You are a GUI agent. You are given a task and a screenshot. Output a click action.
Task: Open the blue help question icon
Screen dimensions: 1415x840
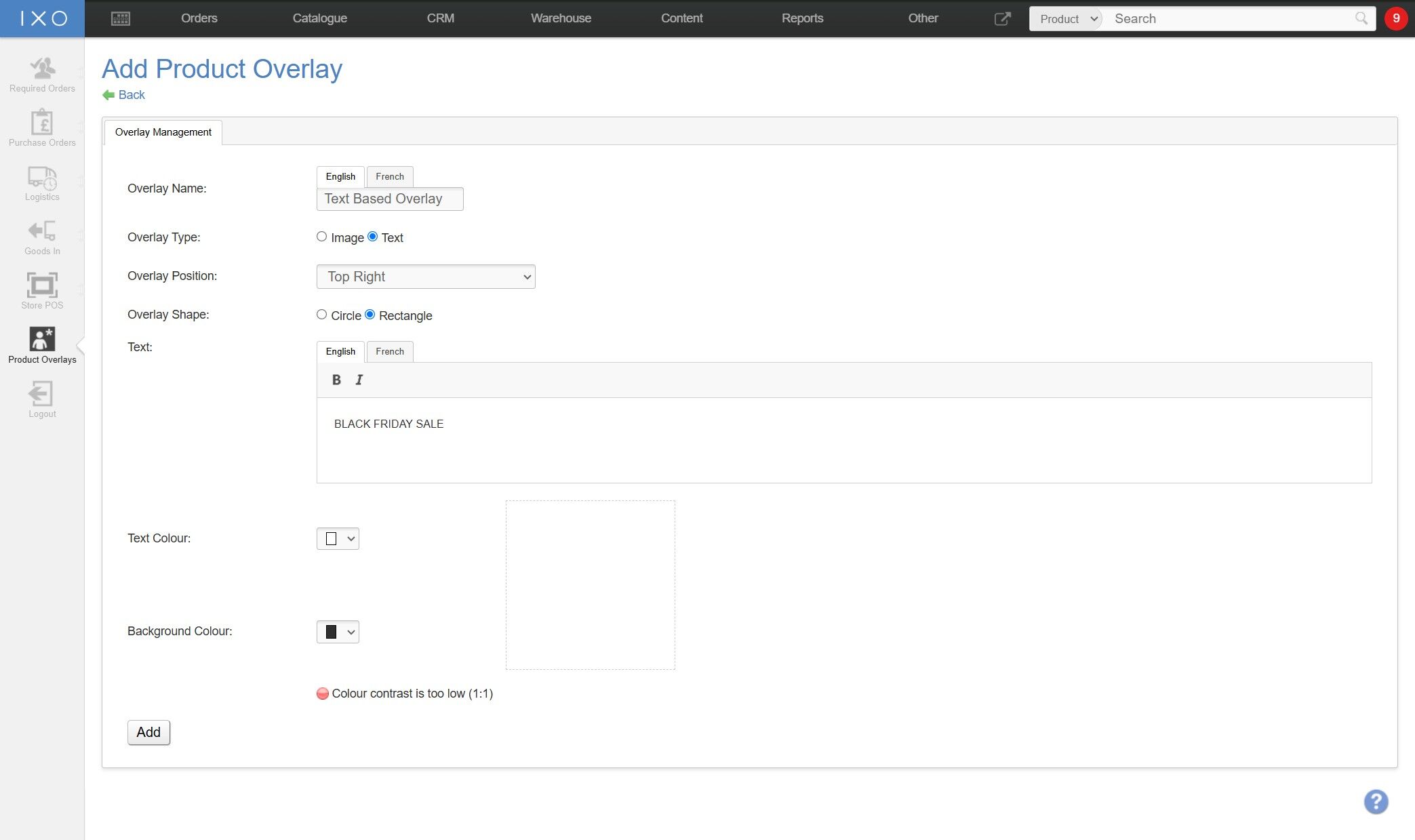click(1376, 802)
